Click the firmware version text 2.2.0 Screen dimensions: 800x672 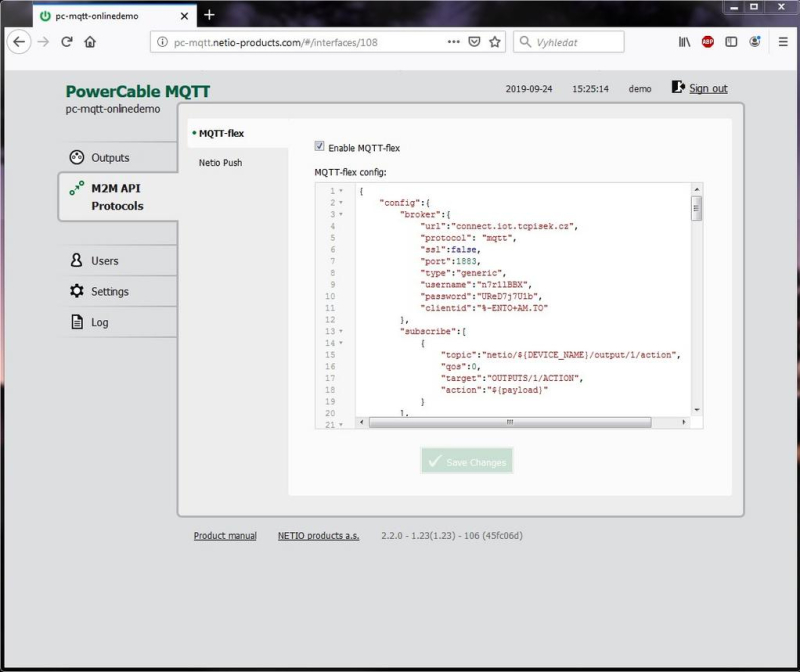pos(452,536)
